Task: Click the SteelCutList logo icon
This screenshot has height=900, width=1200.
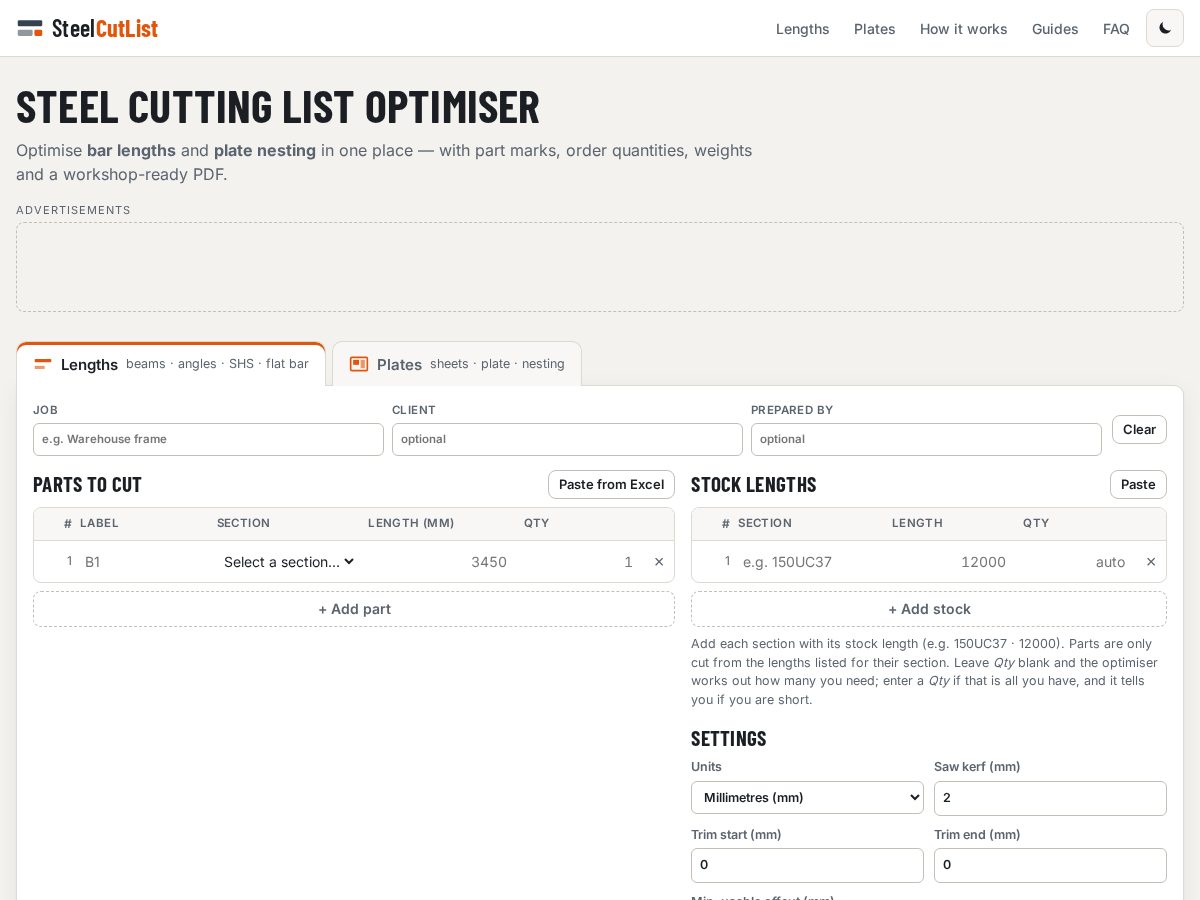Action: 30,28
